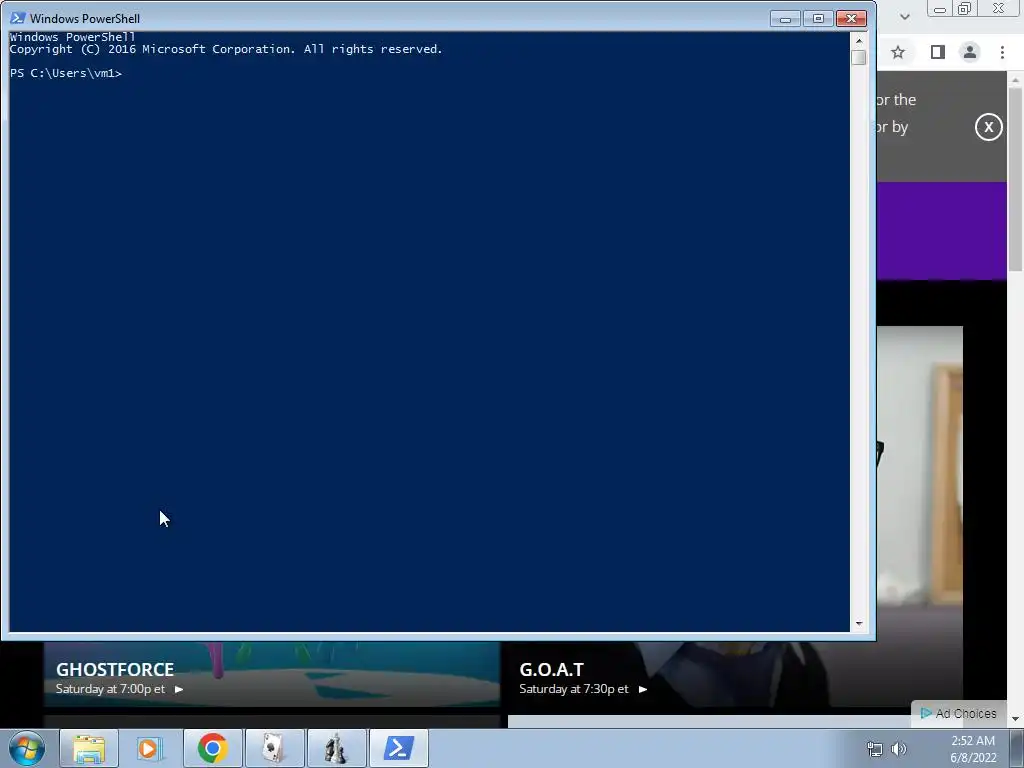
Task: Click PowerShell scrollbar down arrow
Action: point(859,624)
